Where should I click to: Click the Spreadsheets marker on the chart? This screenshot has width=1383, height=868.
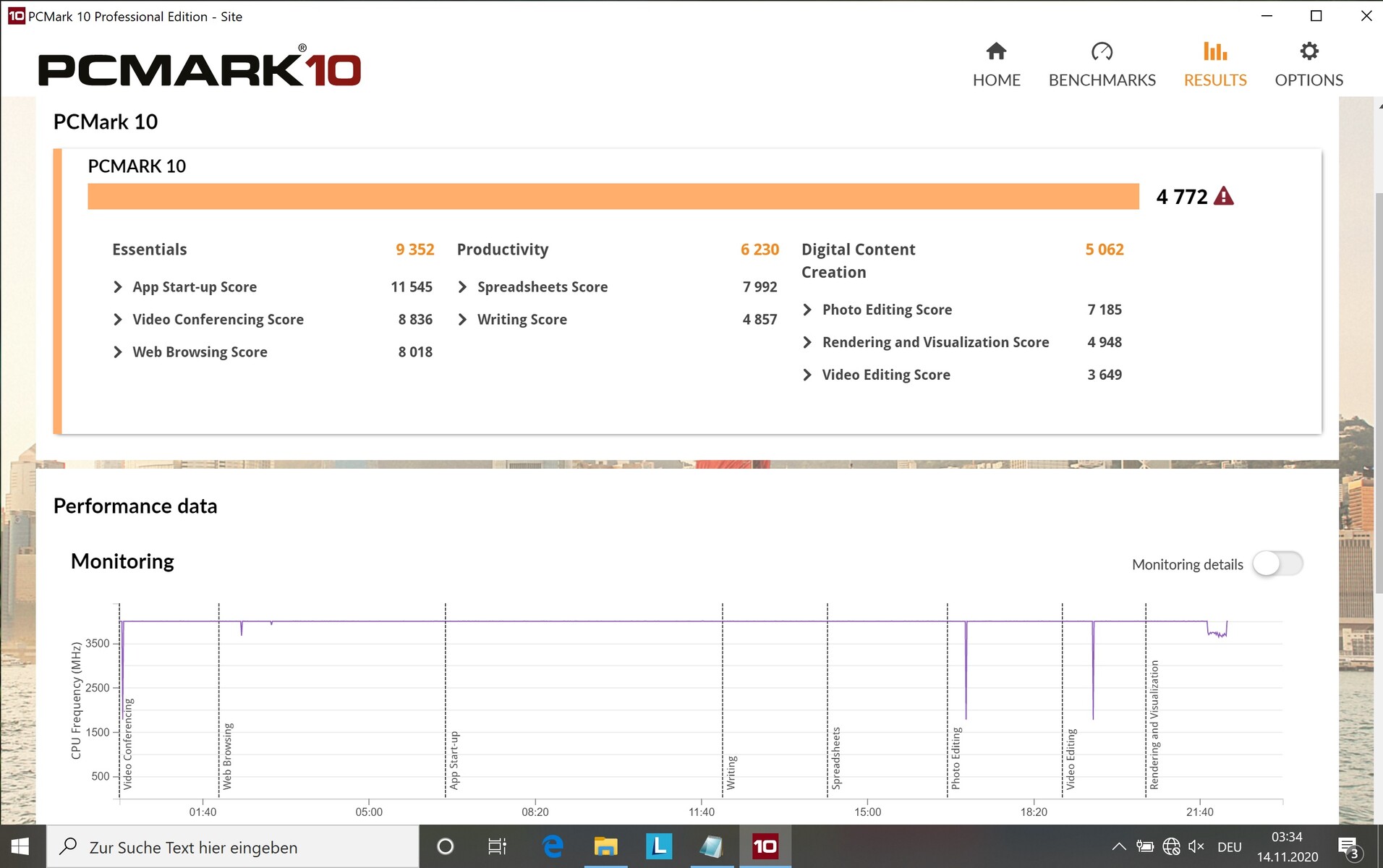[836, 758]
